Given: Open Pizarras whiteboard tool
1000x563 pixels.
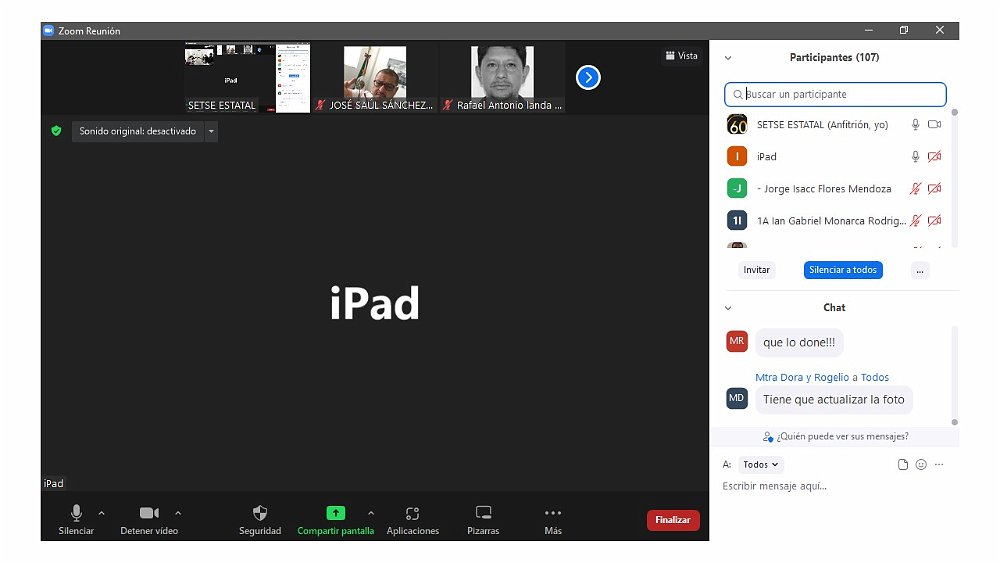Looking at the screenshot, I should (x=483, y=513).
